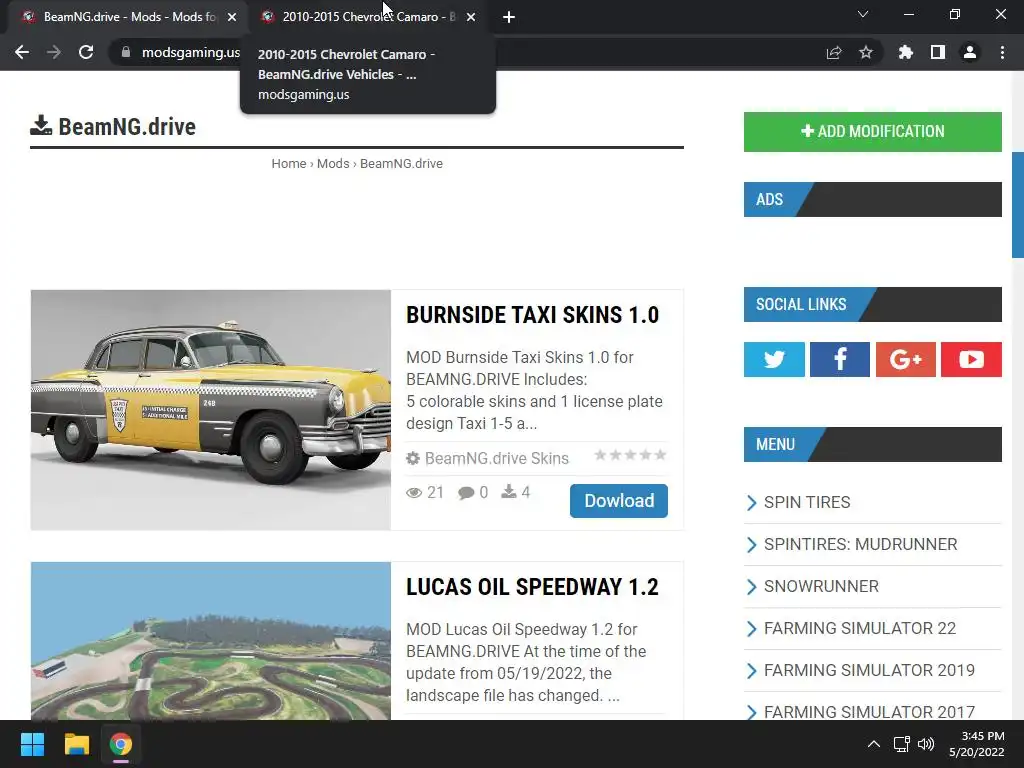Open BURNSIDE TAXI SKINS 1.0 title

tap(532, 315)
